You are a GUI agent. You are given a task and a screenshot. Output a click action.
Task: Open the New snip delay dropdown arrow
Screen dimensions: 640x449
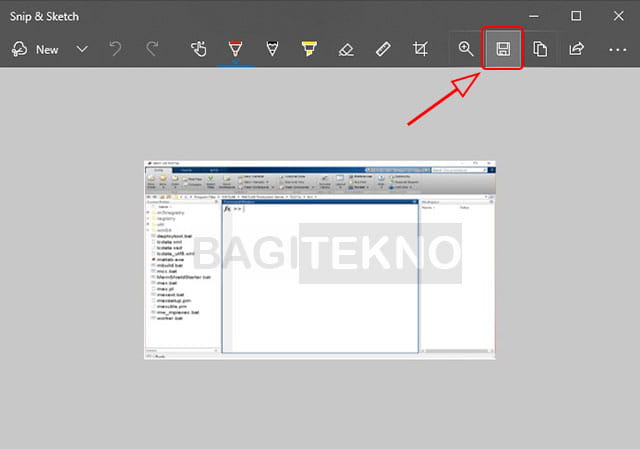(x=82, y=49)
